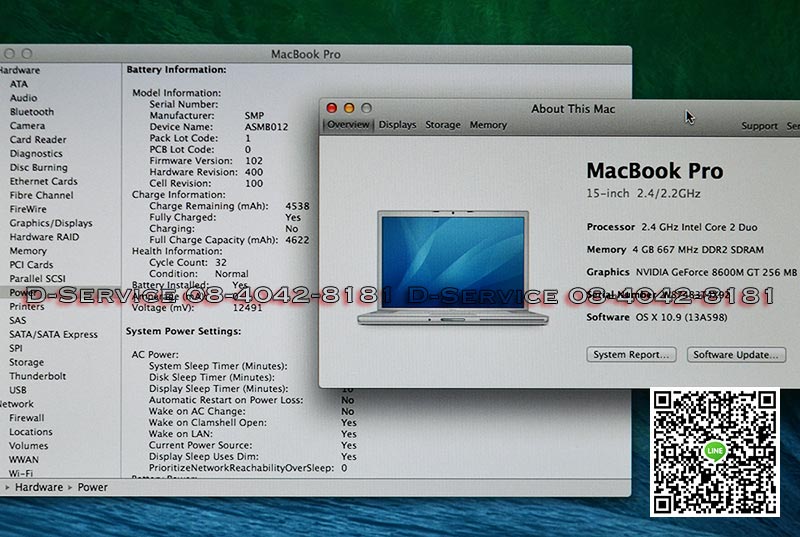Viewport: 800px width, 537px height.
Task: Click the Memory 4 GB 667 MHz DDR2 line
Action: 675,250
